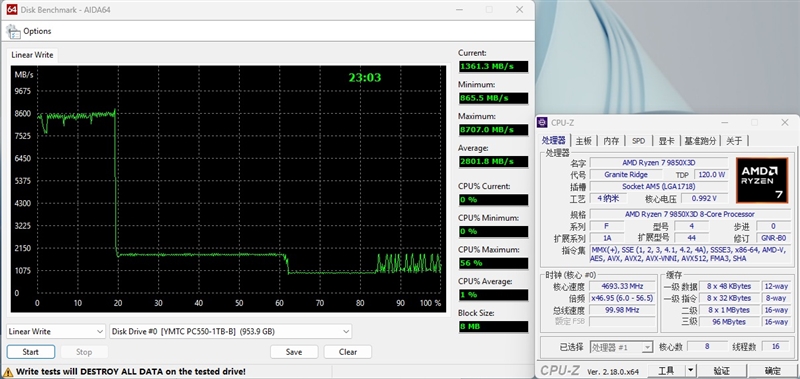Switch to the 关于 tab in CPU-Z

734,141
